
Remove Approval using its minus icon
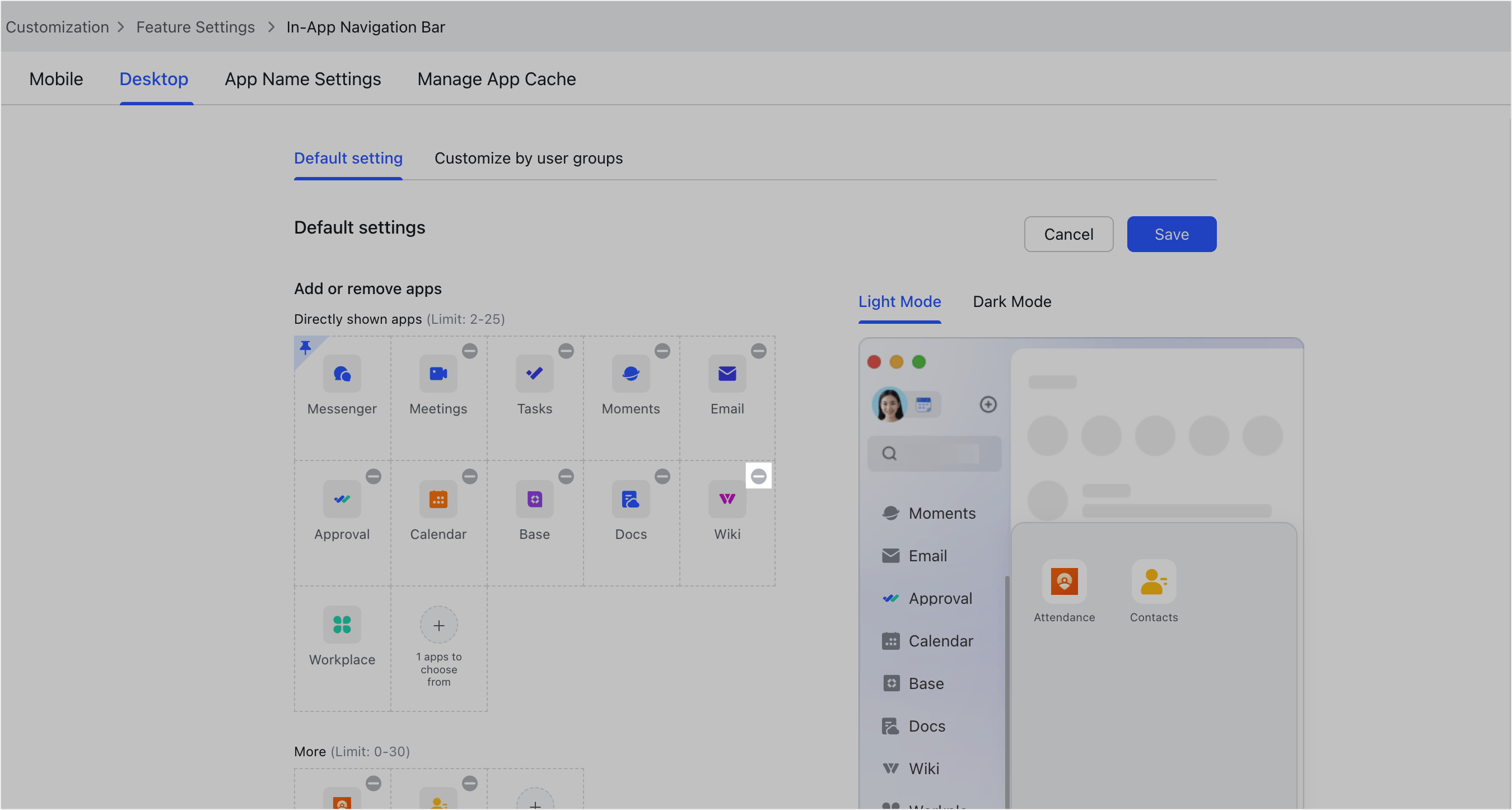coord(374,476)
